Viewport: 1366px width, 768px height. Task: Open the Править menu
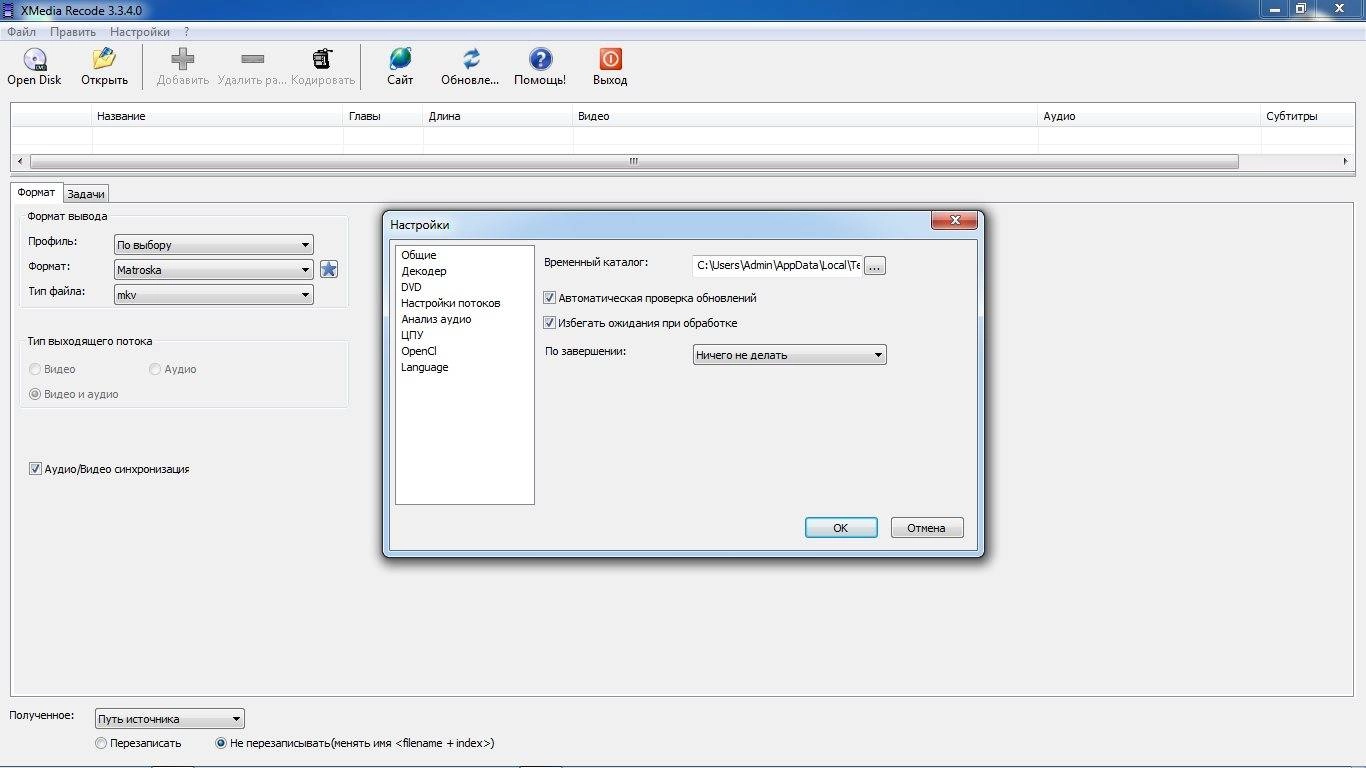coord(73,32)
